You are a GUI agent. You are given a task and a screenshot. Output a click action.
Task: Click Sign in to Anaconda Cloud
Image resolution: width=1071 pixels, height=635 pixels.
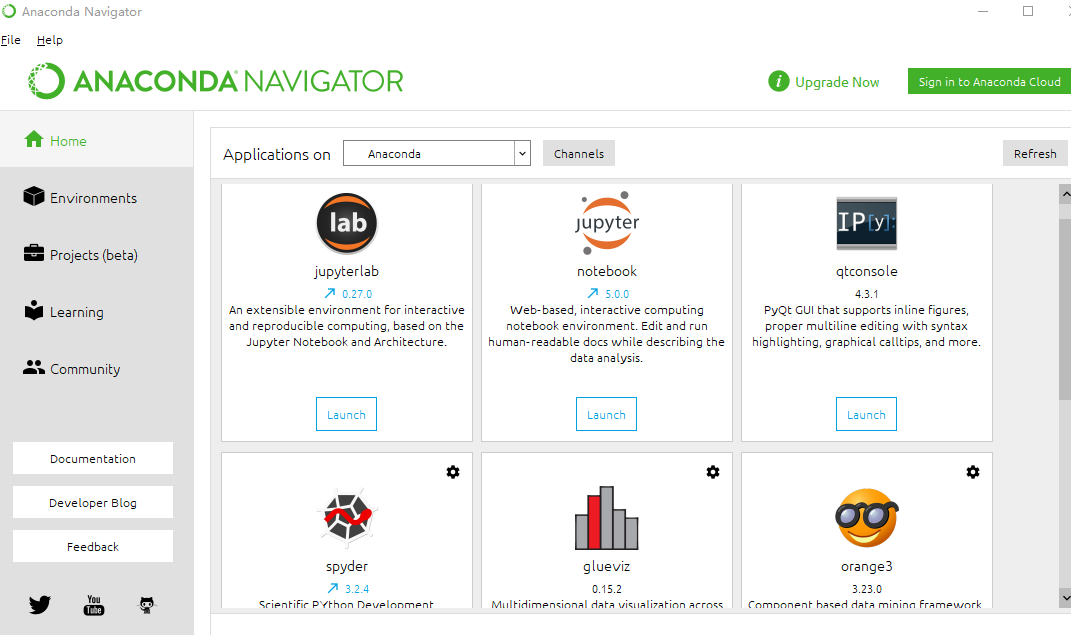(x=989, y=81)
